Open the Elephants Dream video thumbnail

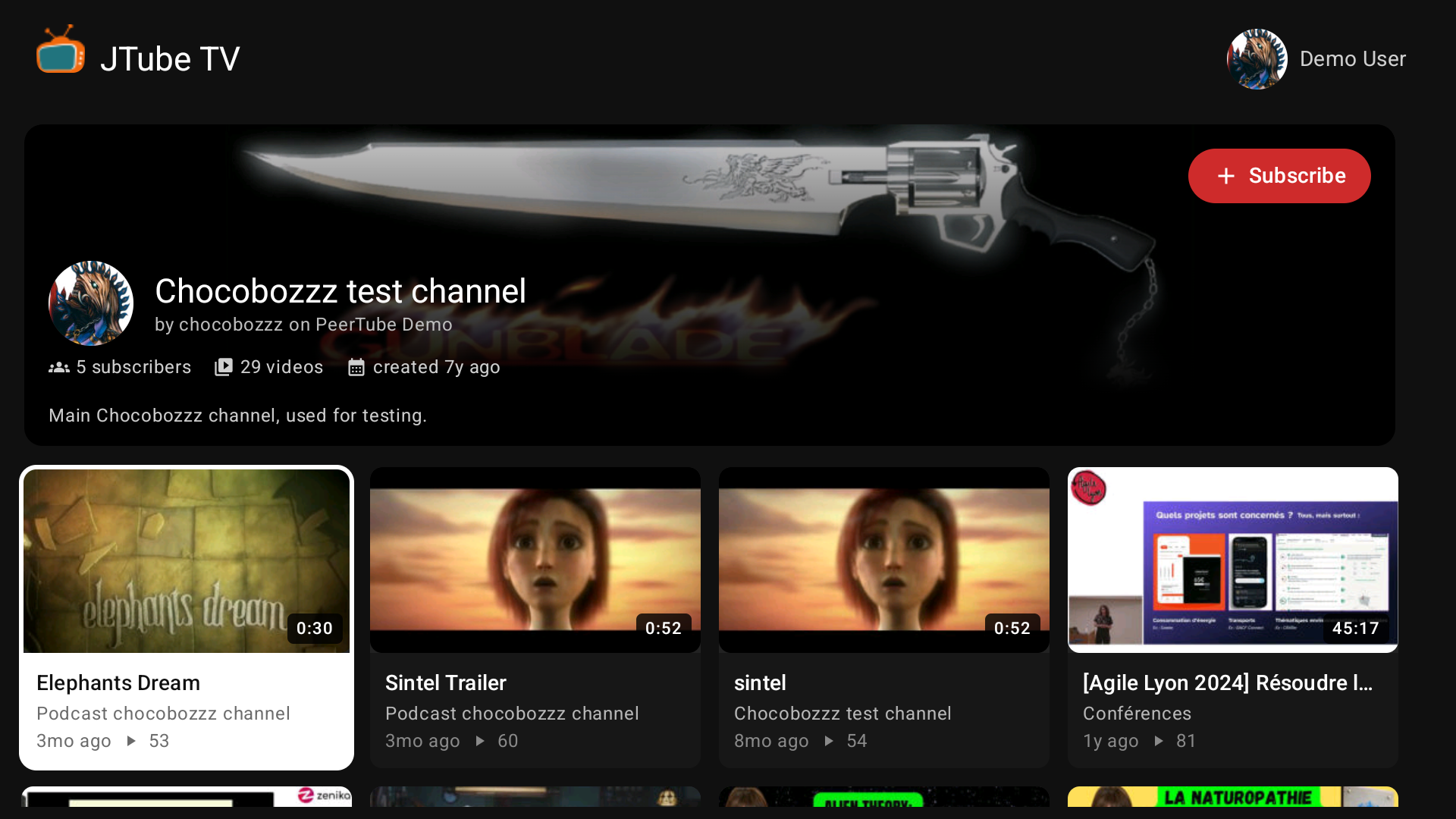coord(187,561)
